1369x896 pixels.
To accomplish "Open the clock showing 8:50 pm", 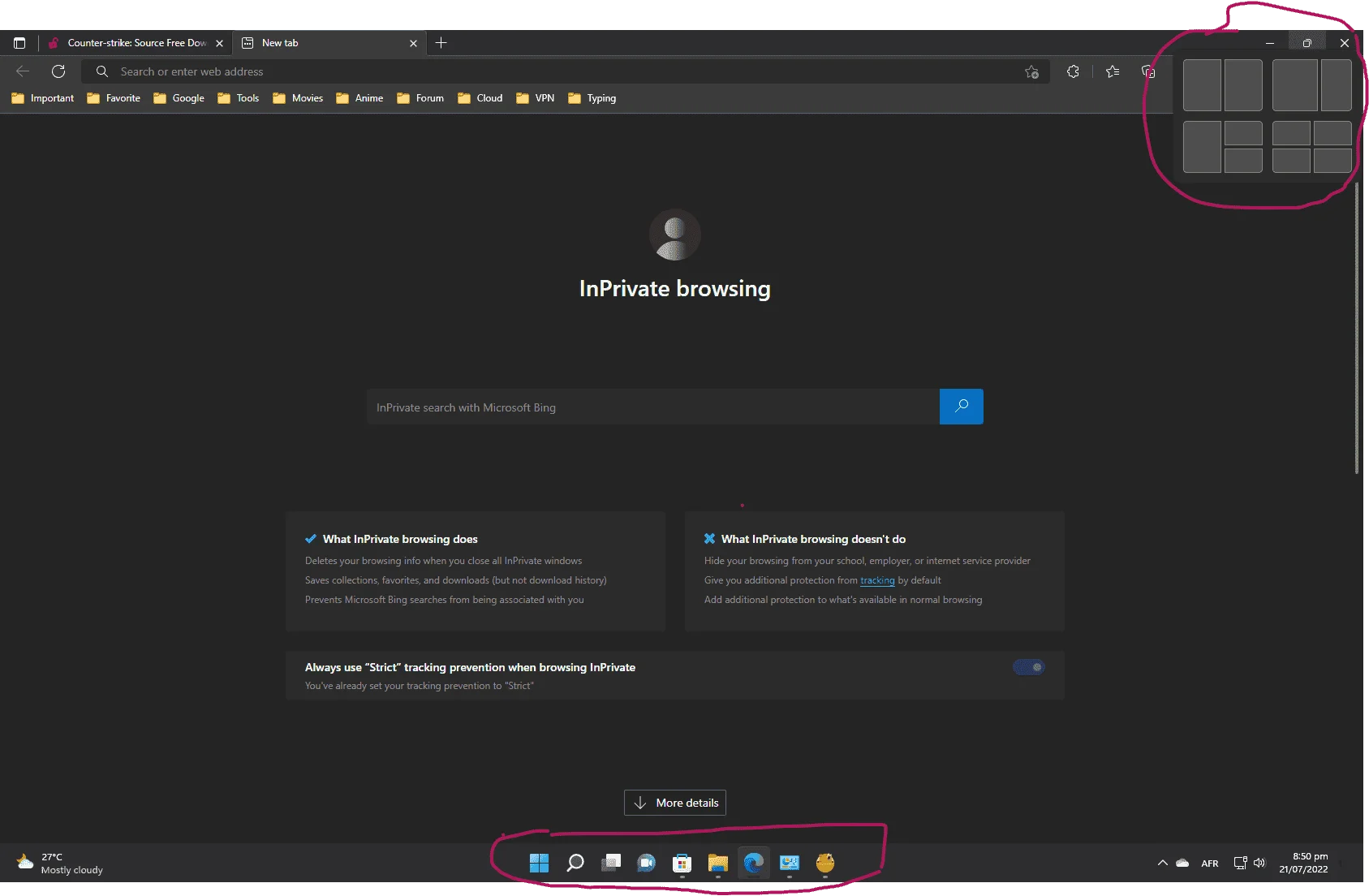I will point(1303,863).
